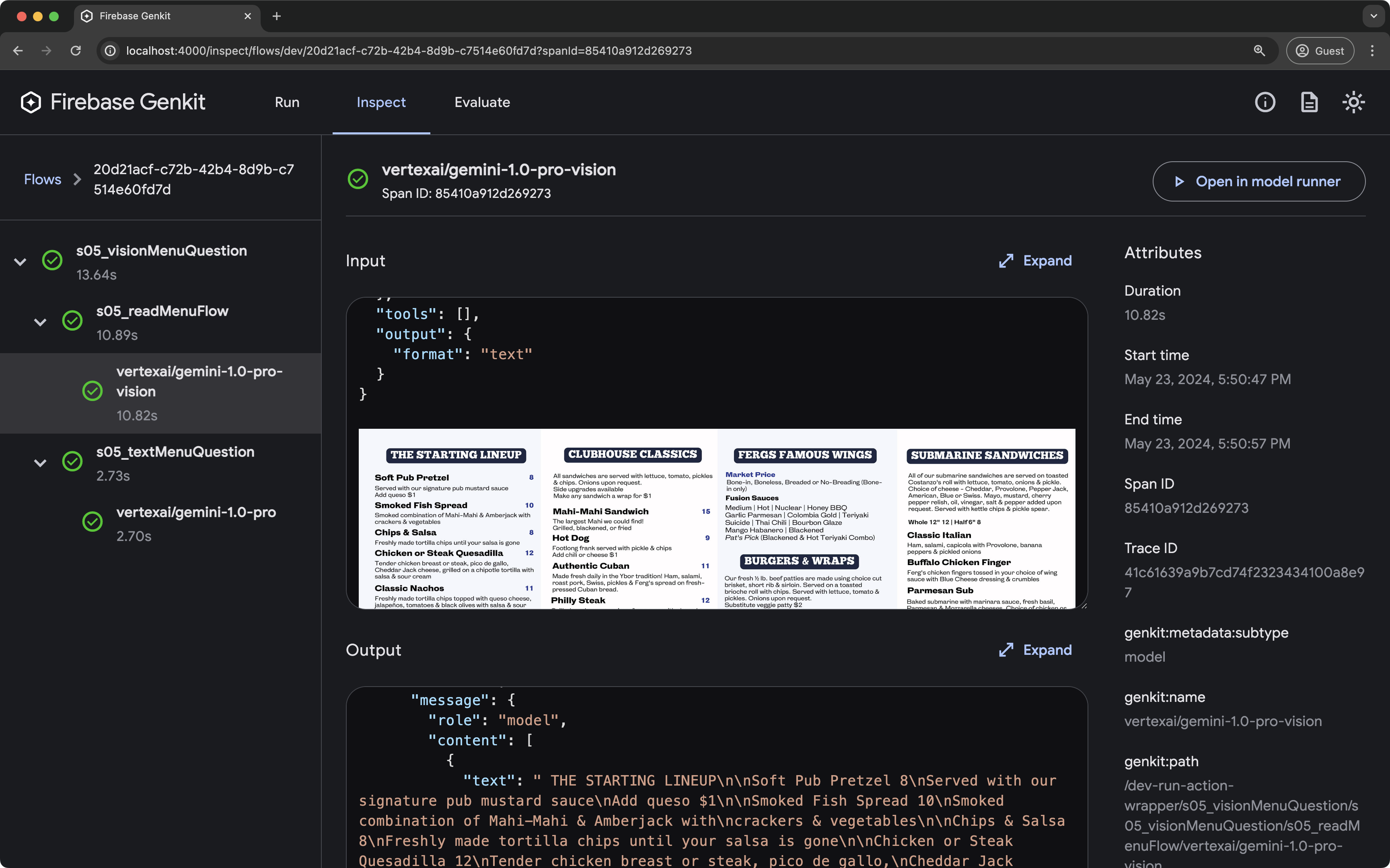1390x868 pixels.
Task: Open documentation using the document icon
Action: [x=1309, y=102]
